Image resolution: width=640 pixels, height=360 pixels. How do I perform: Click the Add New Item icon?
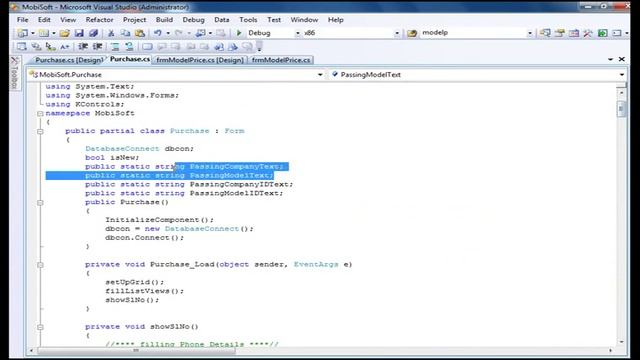[x=43, y=33]
